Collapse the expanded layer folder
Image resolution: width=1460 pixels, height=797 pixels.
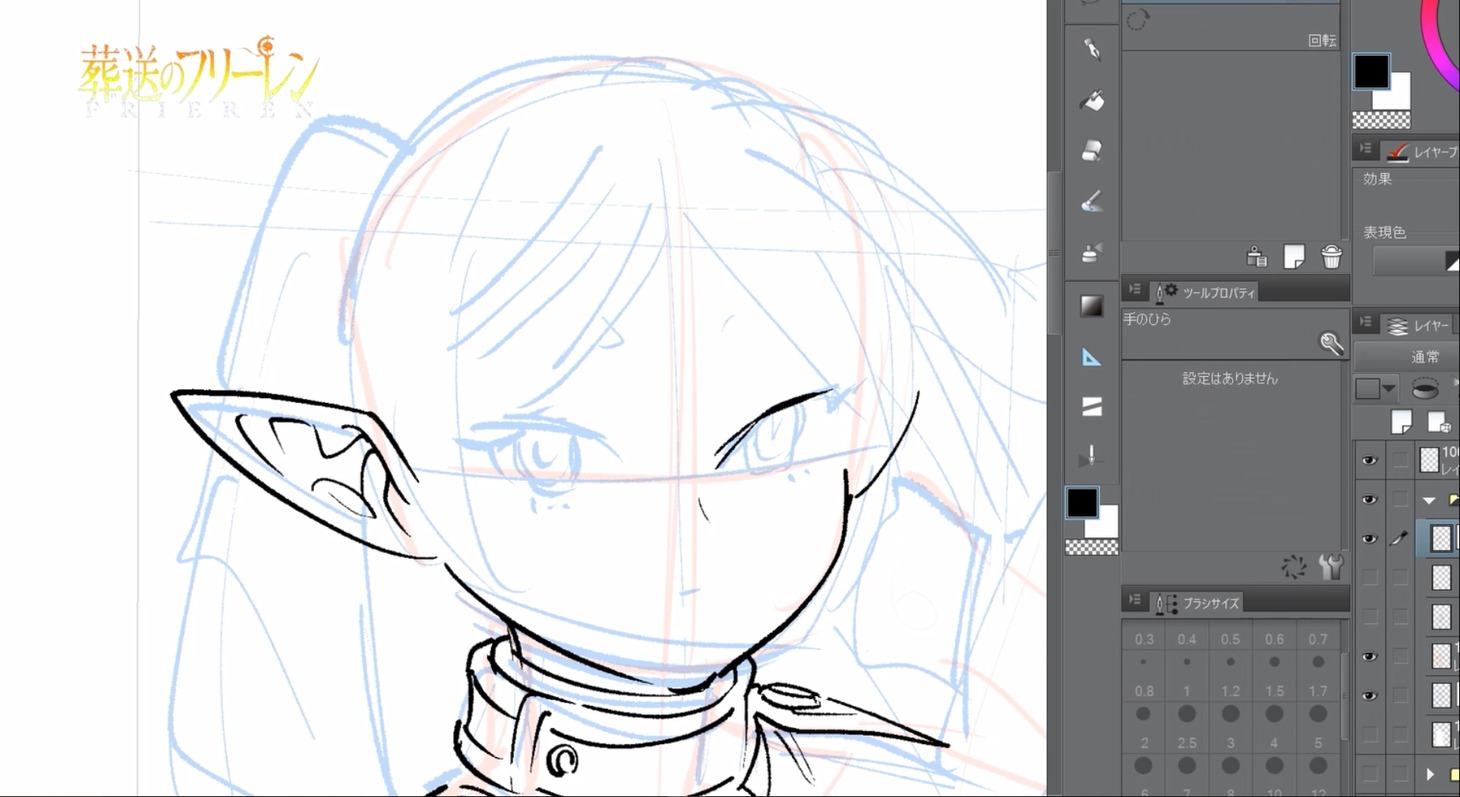coord(1429,500)
